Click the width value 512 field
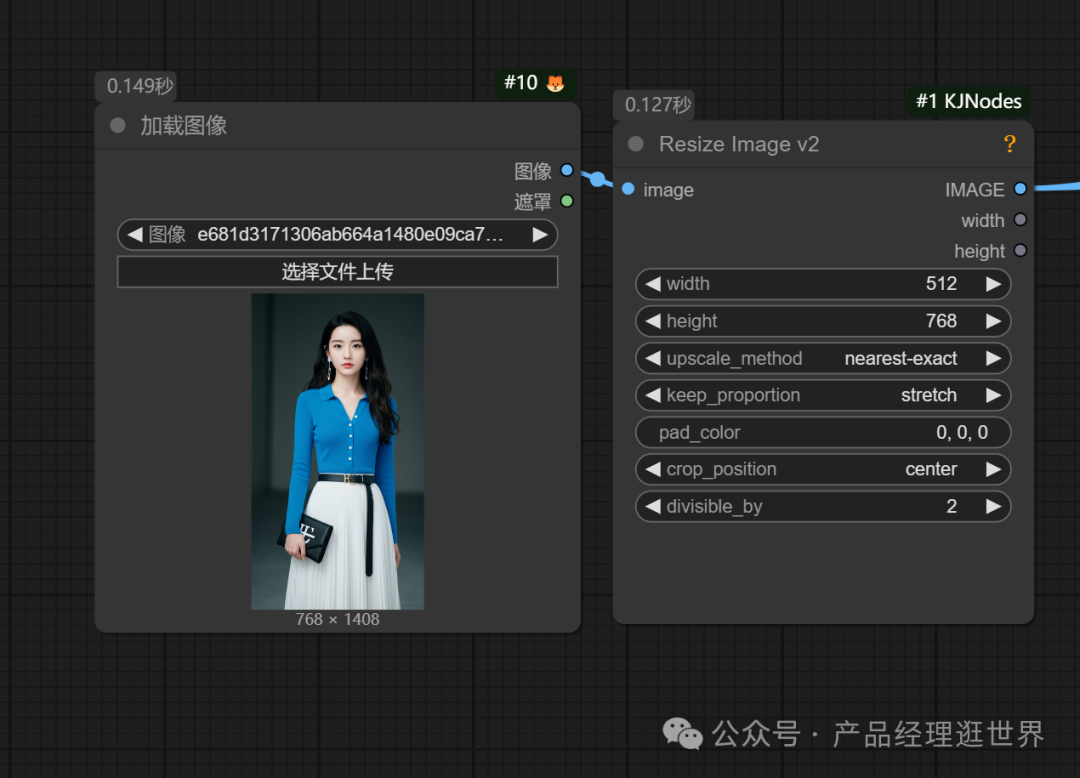 coord(823,284)
